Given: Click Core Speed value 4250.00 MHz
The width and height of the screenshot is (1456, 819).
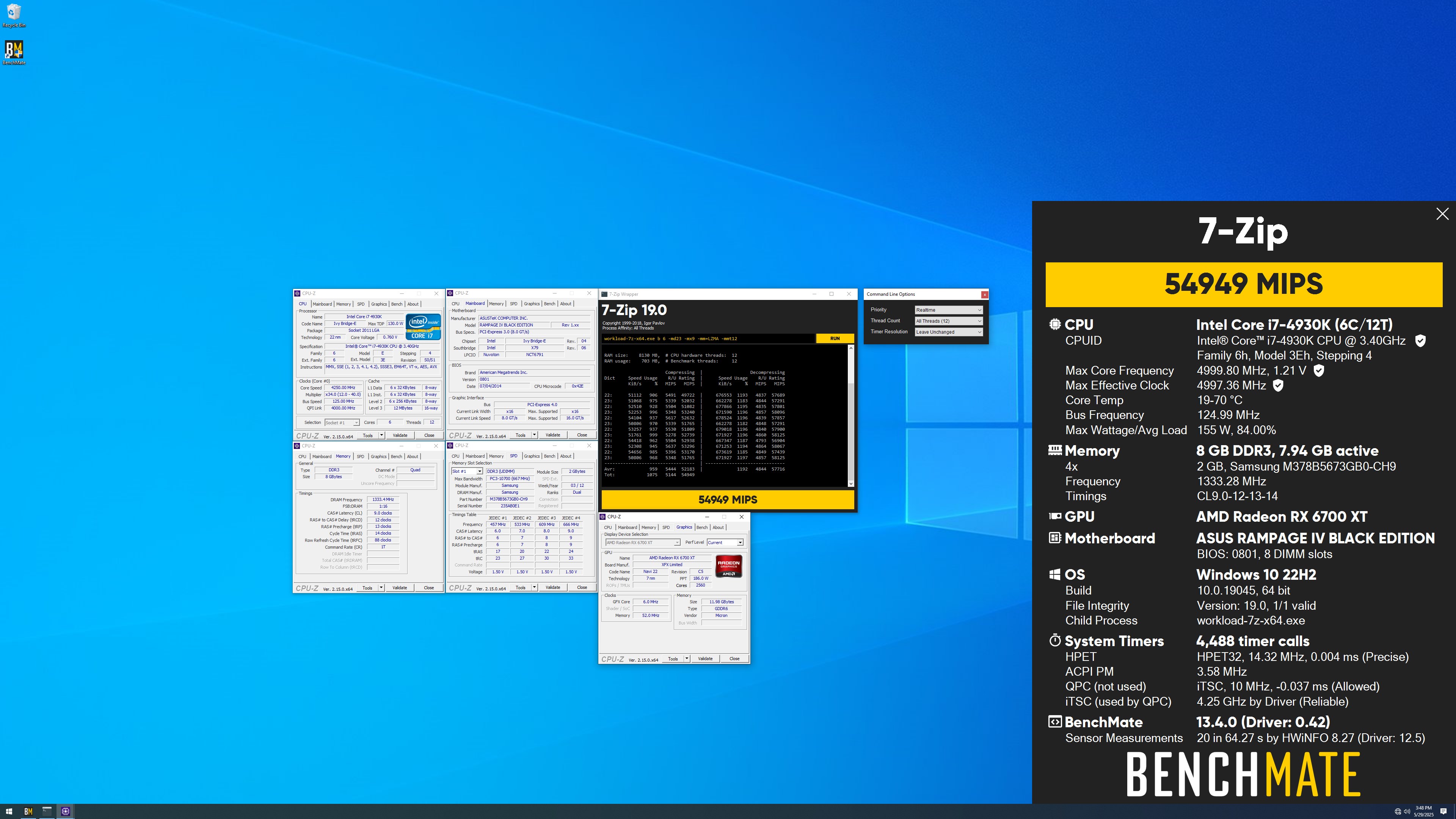Looking at the screenshot, I should tap(343, 388).
